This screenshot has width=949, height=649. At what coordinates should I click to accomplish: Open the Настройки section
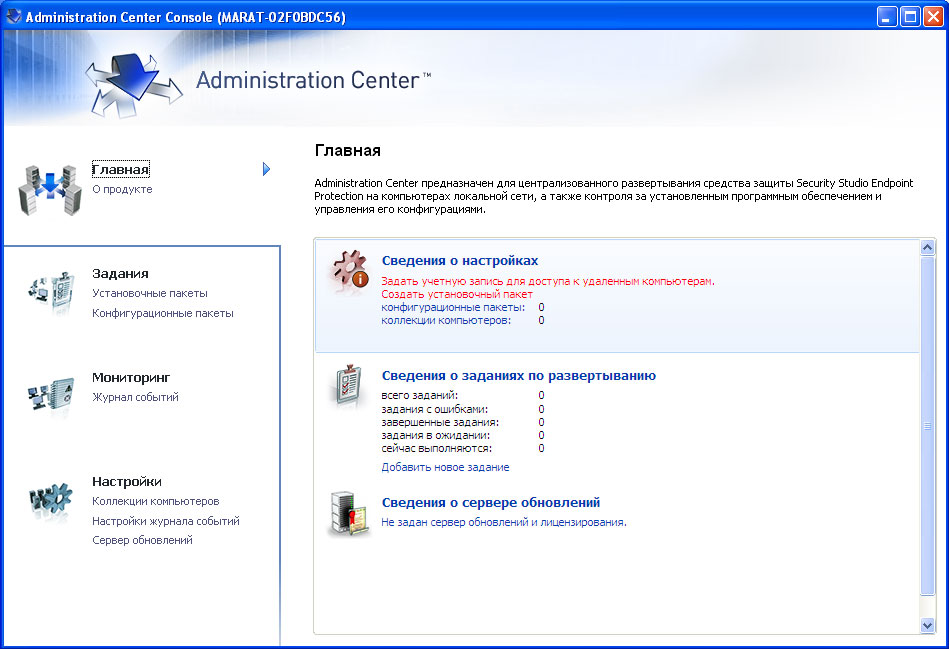click(x=126, y=482)
